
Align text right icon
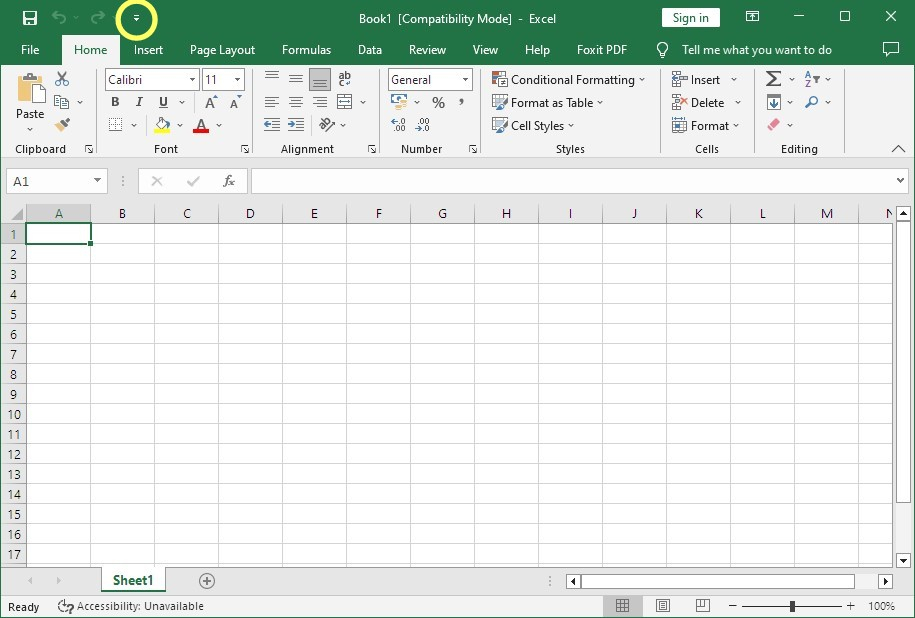320,102
